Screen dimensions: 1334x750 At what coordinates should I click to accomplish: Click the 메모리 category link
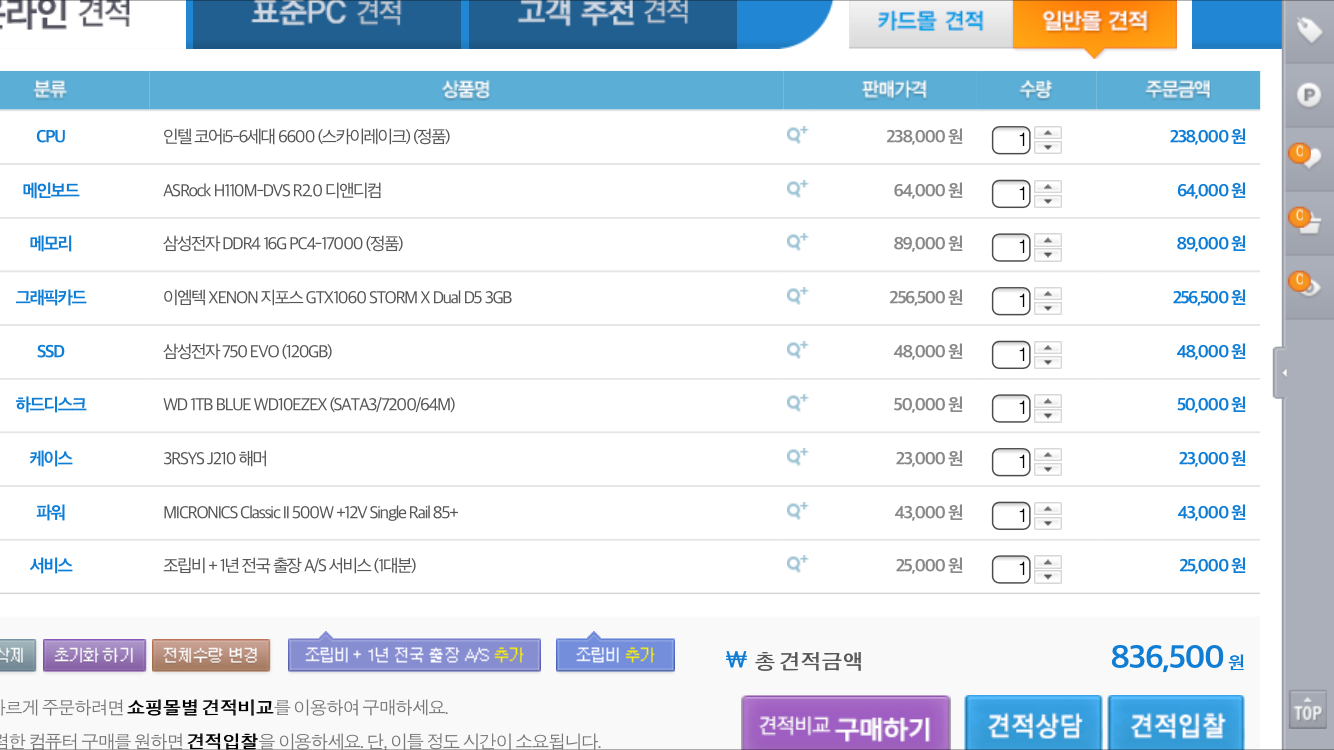click(51, 244)
